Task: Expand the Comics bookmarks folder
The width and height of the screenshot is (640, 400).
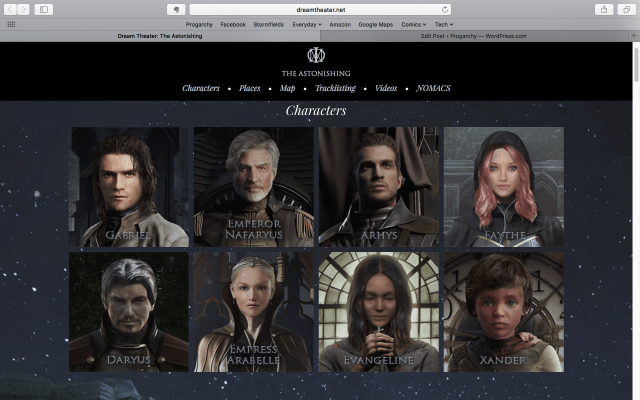Action: pyautogui.click(x=413, y=23)
